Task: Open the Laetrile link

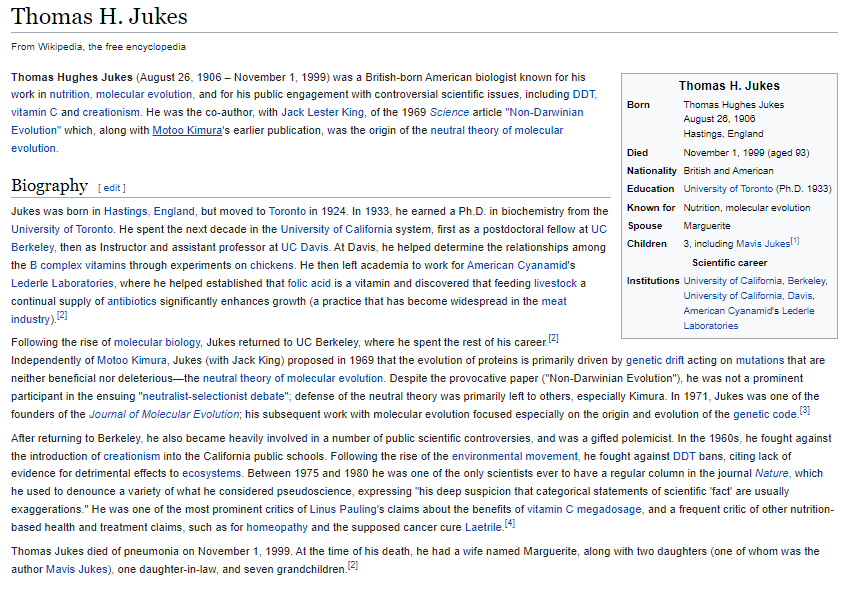Action: coord(483,528)
